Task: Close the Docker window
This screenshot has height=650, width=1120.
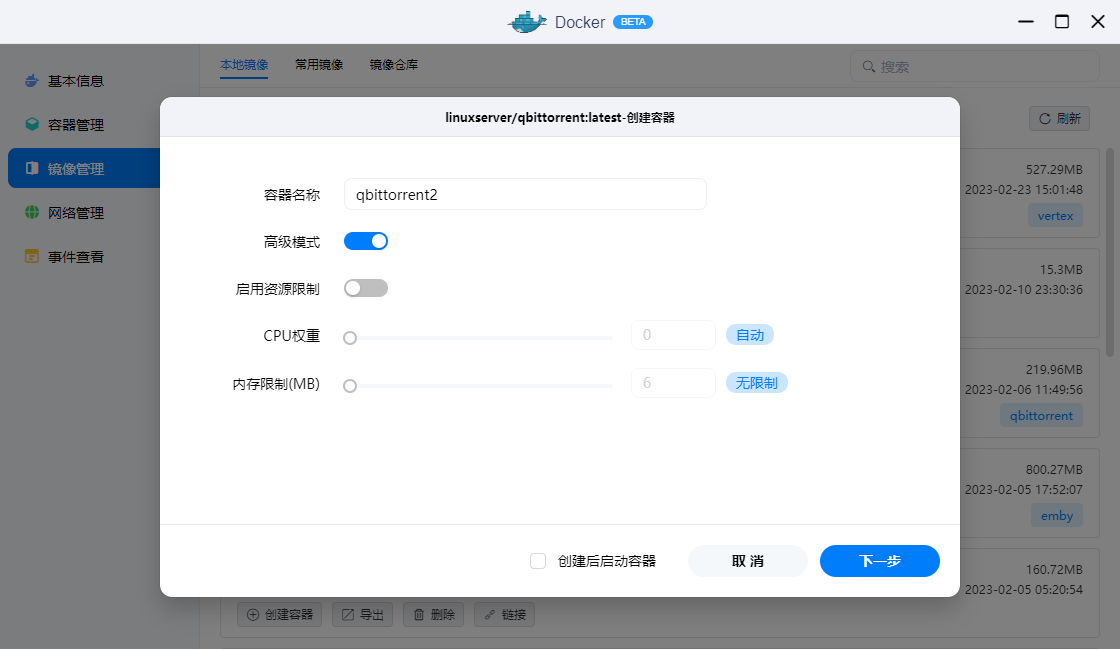Action: (1098, 21)
